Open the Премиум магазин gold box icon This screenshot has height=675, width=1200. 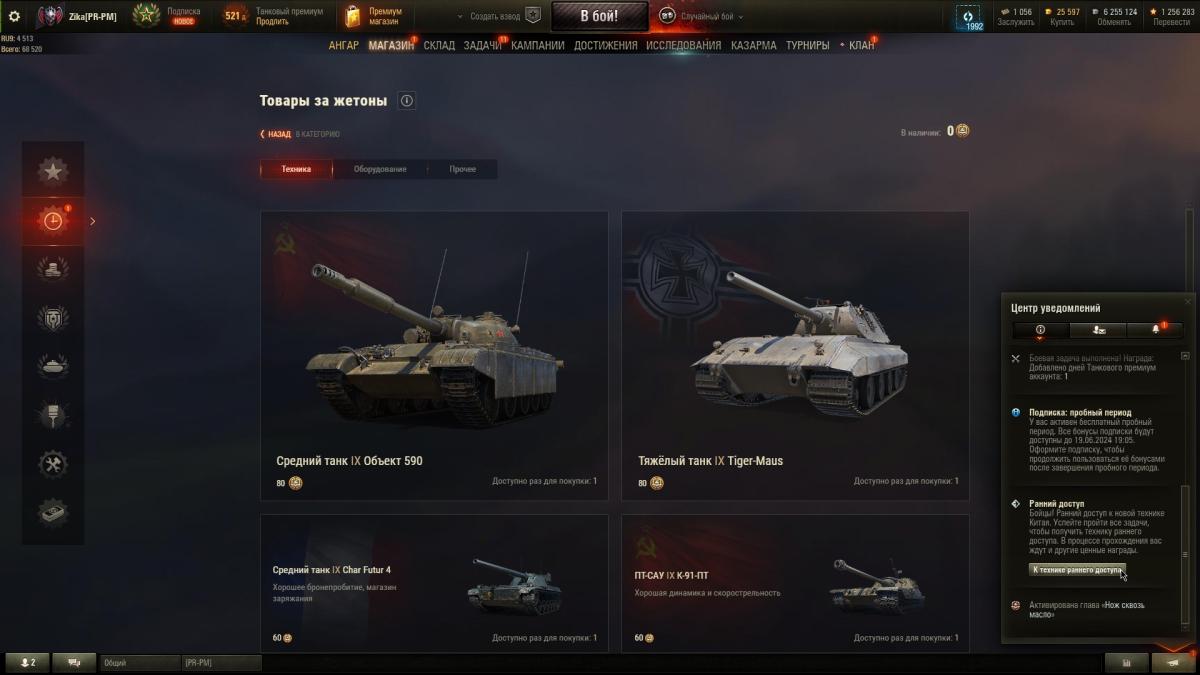pos(352,16)
